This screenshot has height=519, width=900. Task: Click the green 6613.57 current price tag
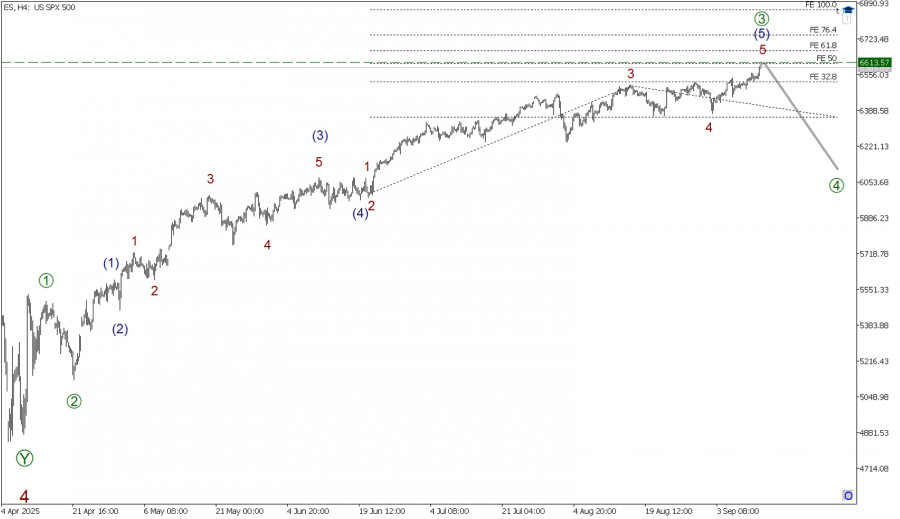(876, 63)
